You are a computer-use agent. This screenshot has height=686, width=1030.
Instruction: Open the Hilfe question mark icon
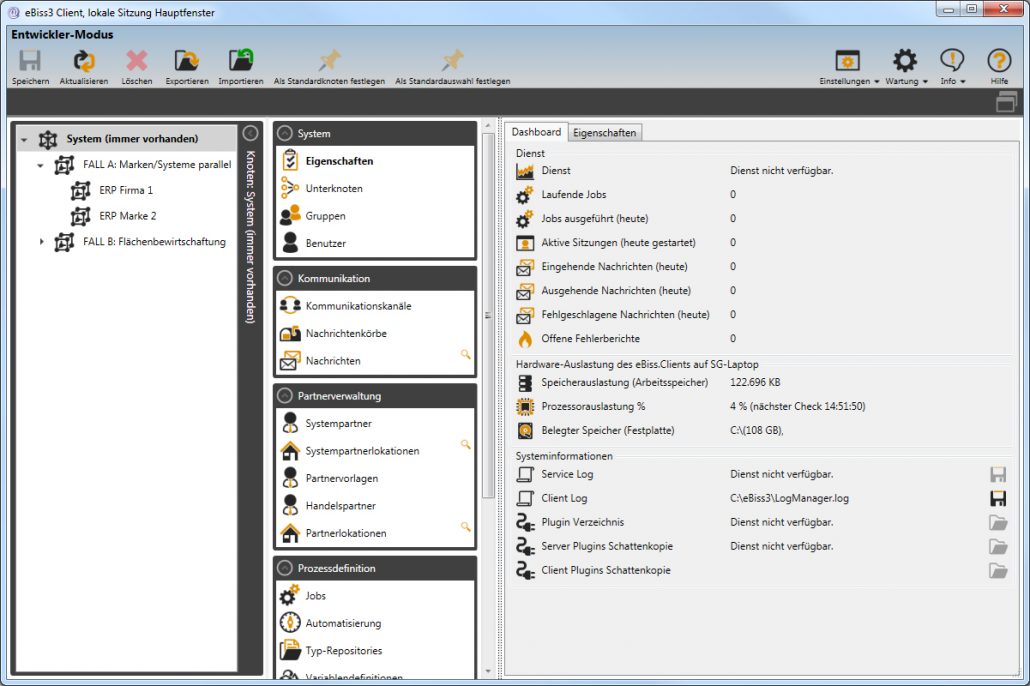(x=998, y=62)
